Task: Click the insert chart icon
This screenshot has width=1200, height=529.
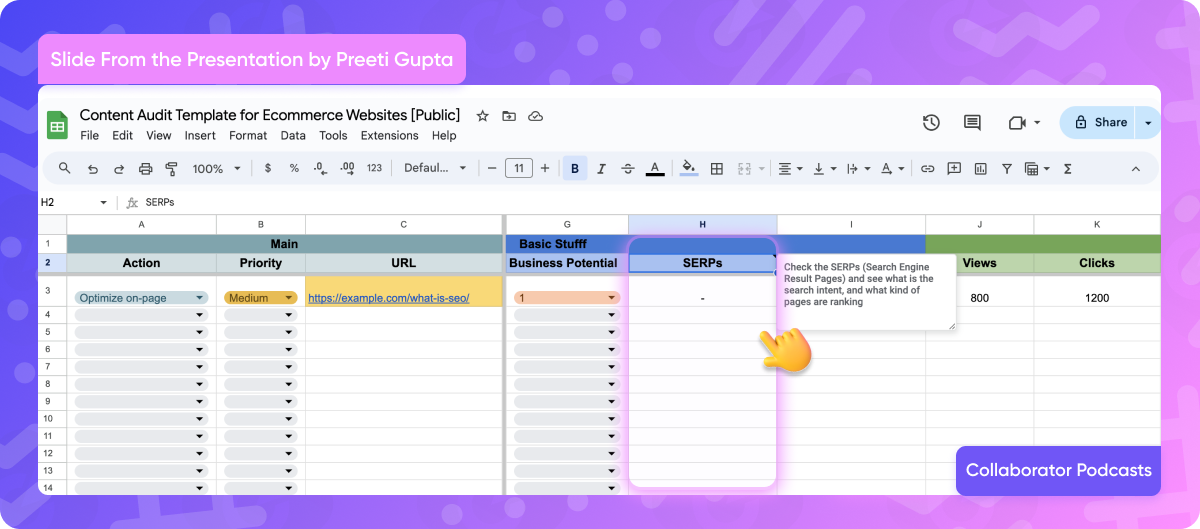Action: [980, 169]
